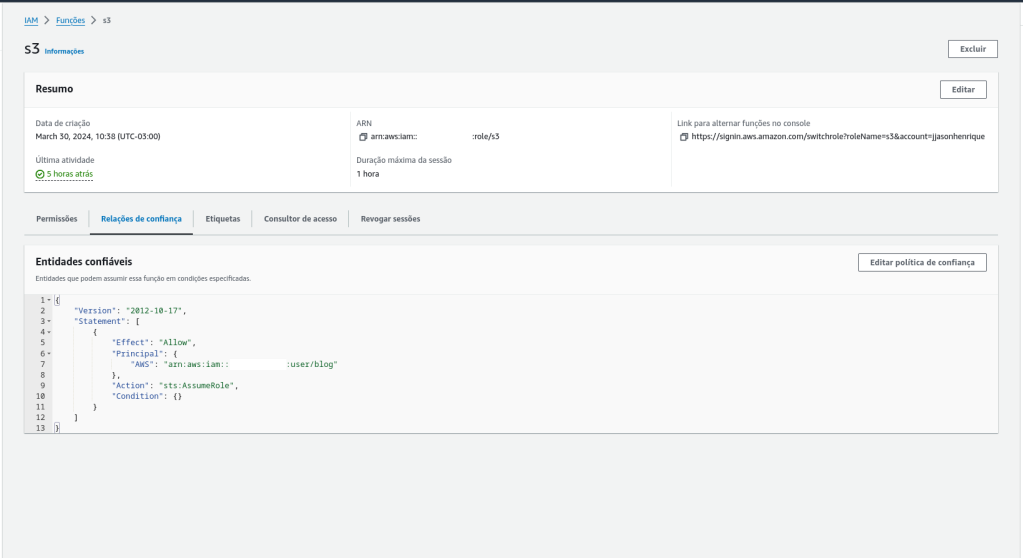Open the Informações link next to s3
1023x558 pixels.
[64, 51]
